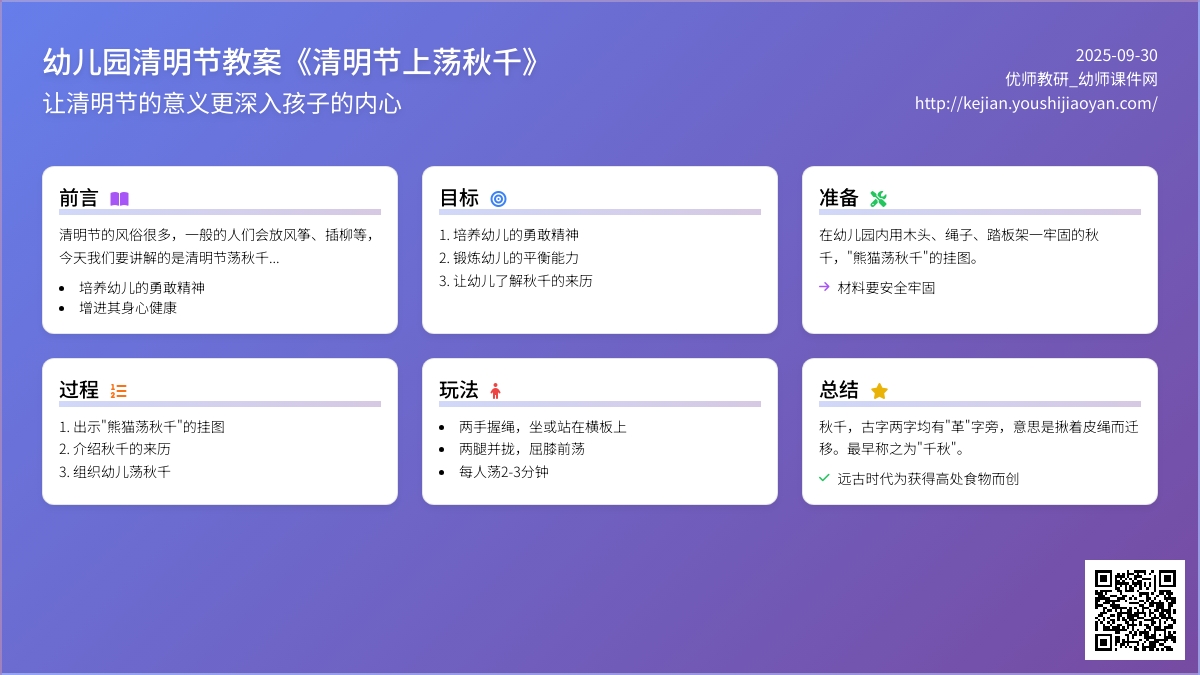
Task: Click the 优师教研_幼师课件网 site name
Action: [1081, 79]
